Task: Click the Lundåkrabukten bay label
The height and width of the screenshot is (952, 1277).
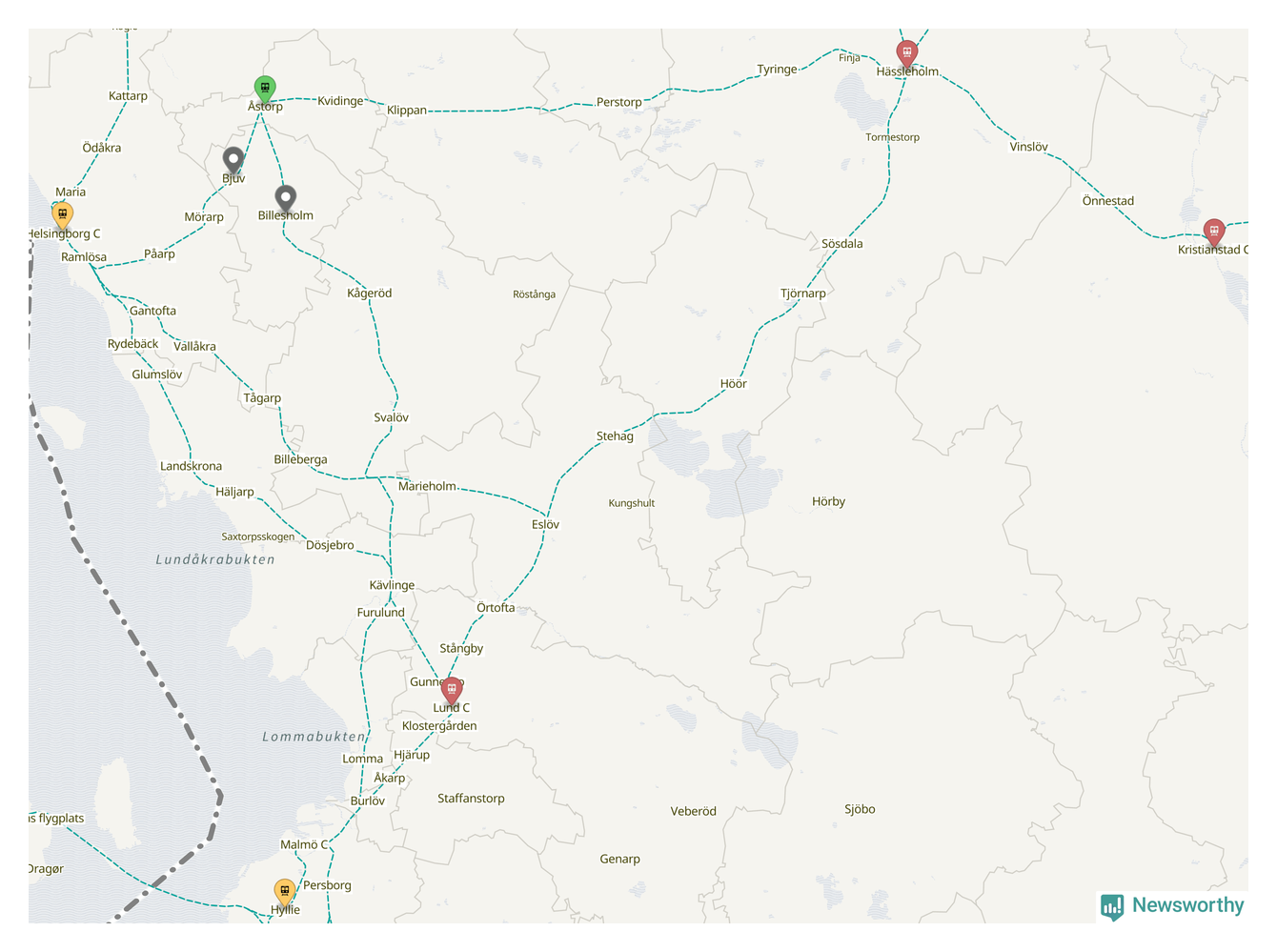Action: tap(215, 559)
